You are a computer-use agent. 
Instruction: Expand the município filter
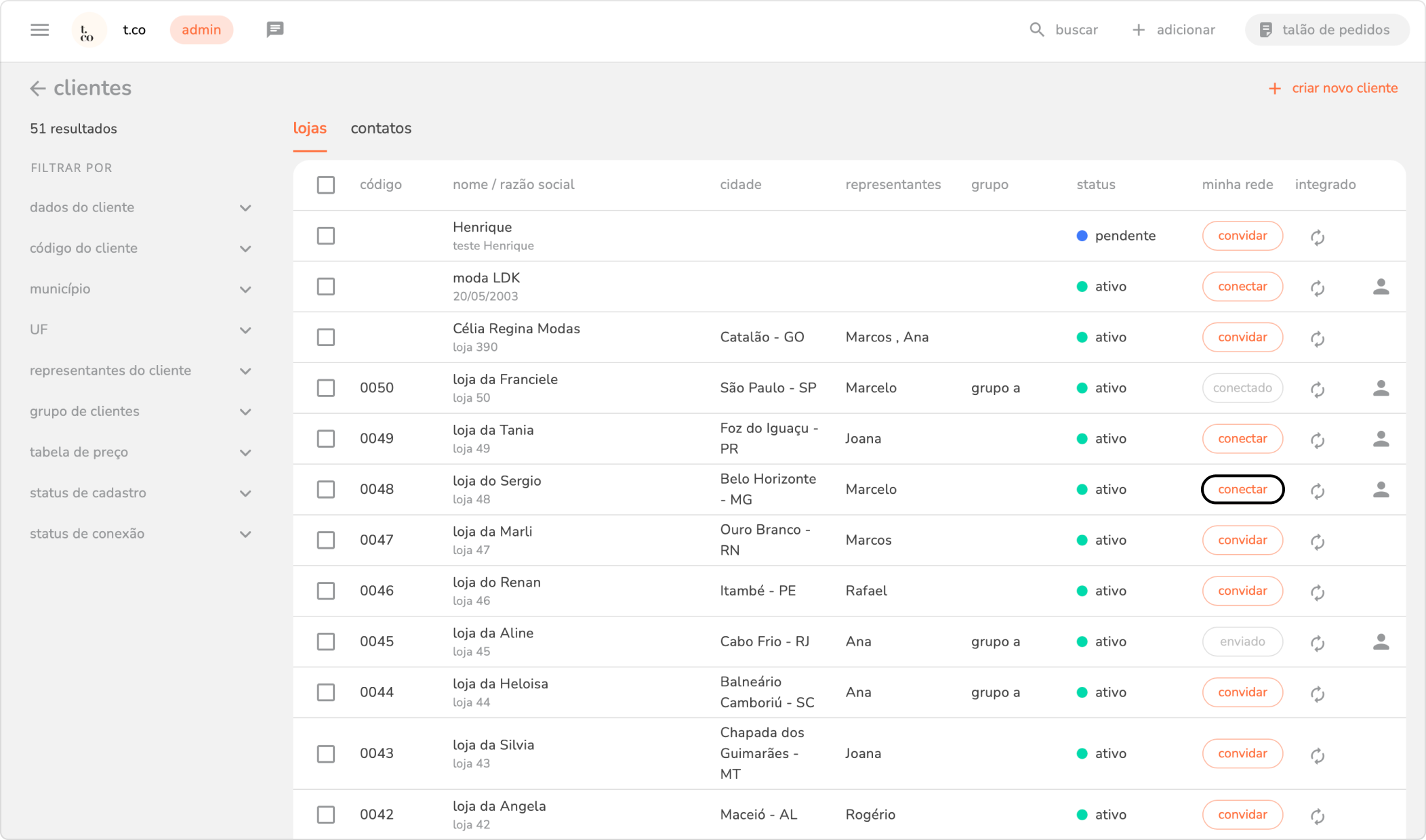click(x=245, y=289)
